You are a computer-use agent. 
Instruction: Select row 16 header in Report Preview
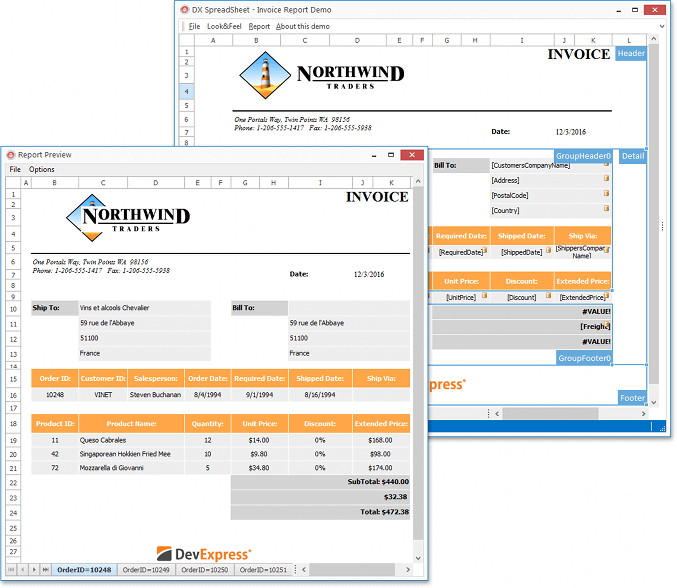tap(13, 395)
